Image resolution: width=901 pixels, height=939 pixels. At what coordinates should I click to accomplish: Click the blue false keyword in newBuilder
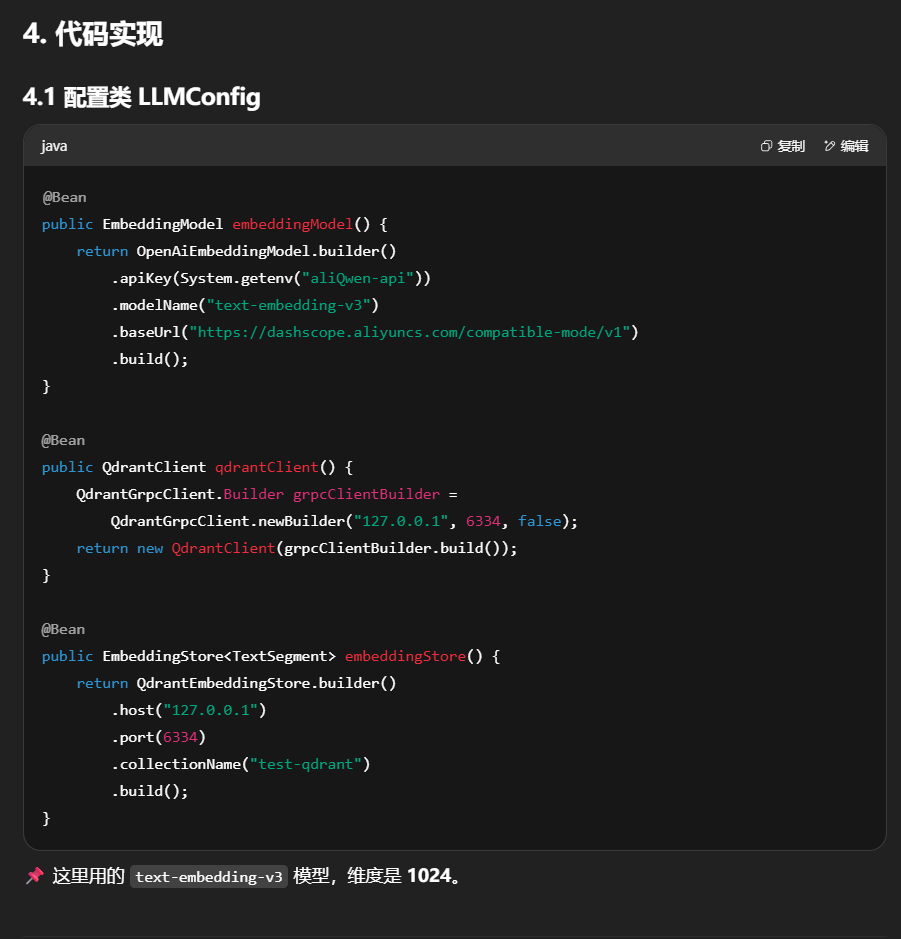coord(540,521)
